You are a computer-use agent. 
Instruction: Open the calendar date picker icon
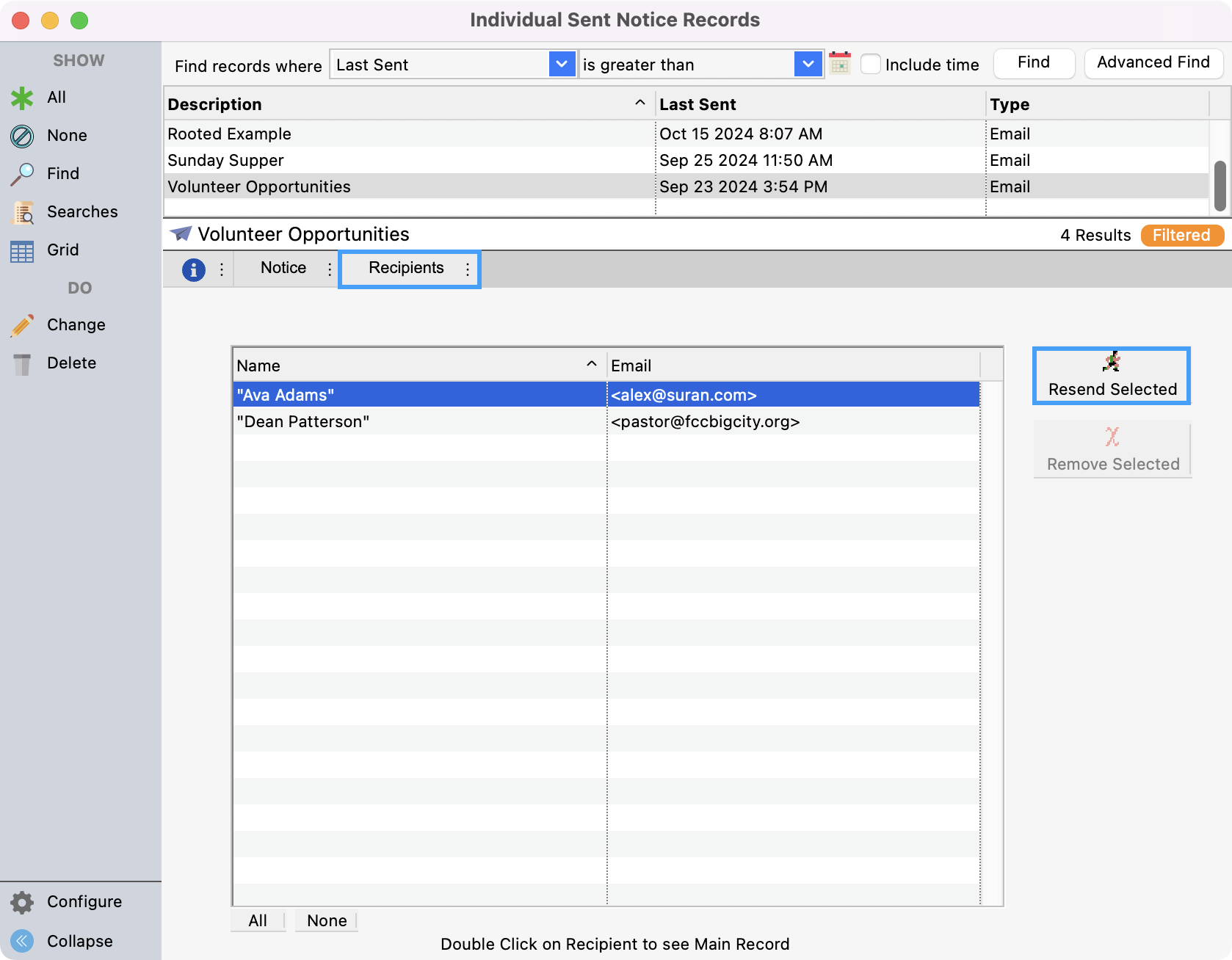(840, 63)
